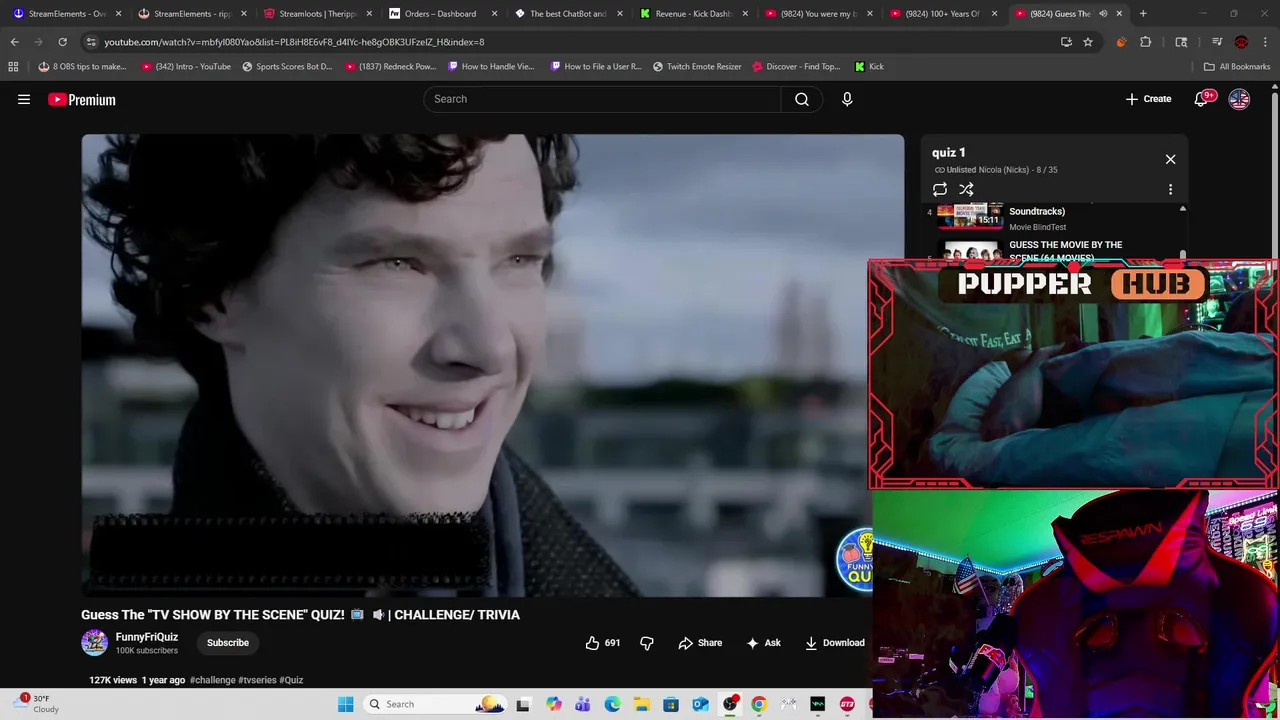Image resolution: width=1280 pixels, height=720 pixels.
Task: Bookmark this page with the star icon
Action: coord(1088,42)
